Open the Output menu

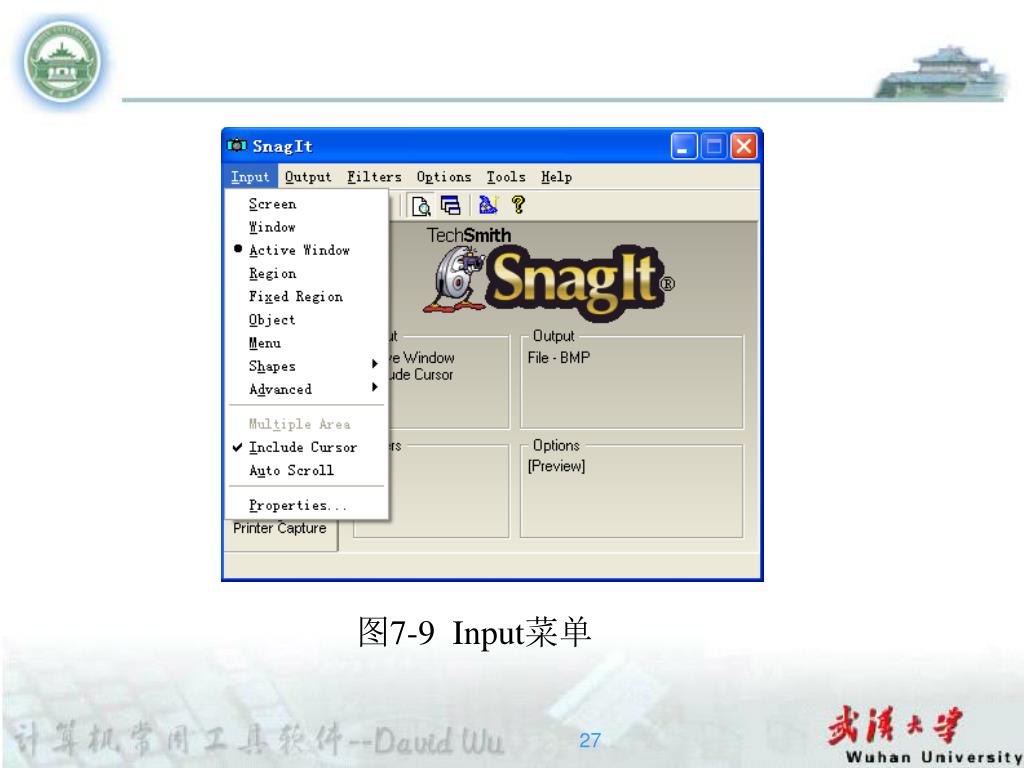308,177
